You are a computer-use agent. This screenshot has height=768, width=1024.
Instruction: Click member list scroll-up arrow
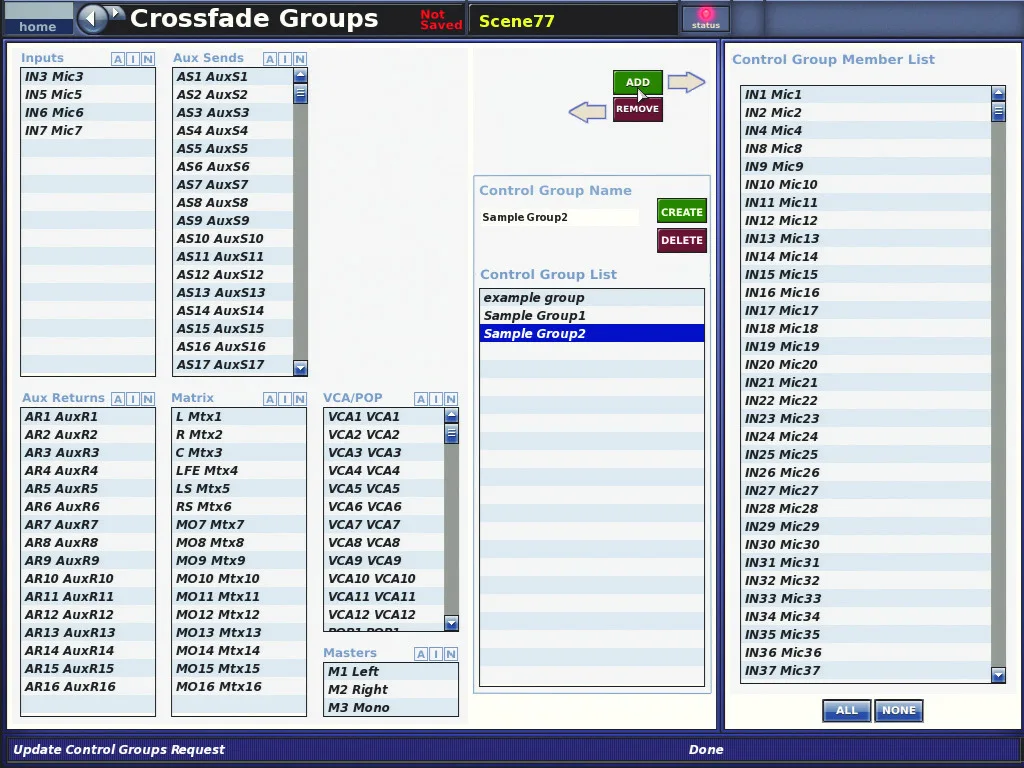tap(998, 94)
